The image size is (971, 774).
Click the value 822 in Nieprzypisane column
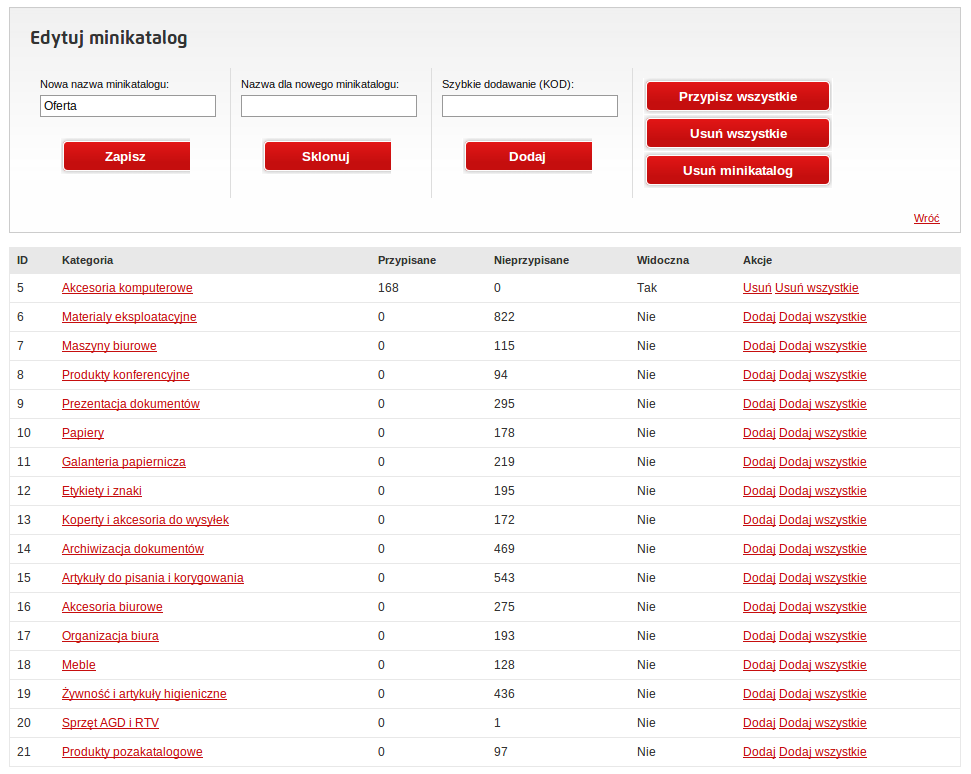click(504, 317)
